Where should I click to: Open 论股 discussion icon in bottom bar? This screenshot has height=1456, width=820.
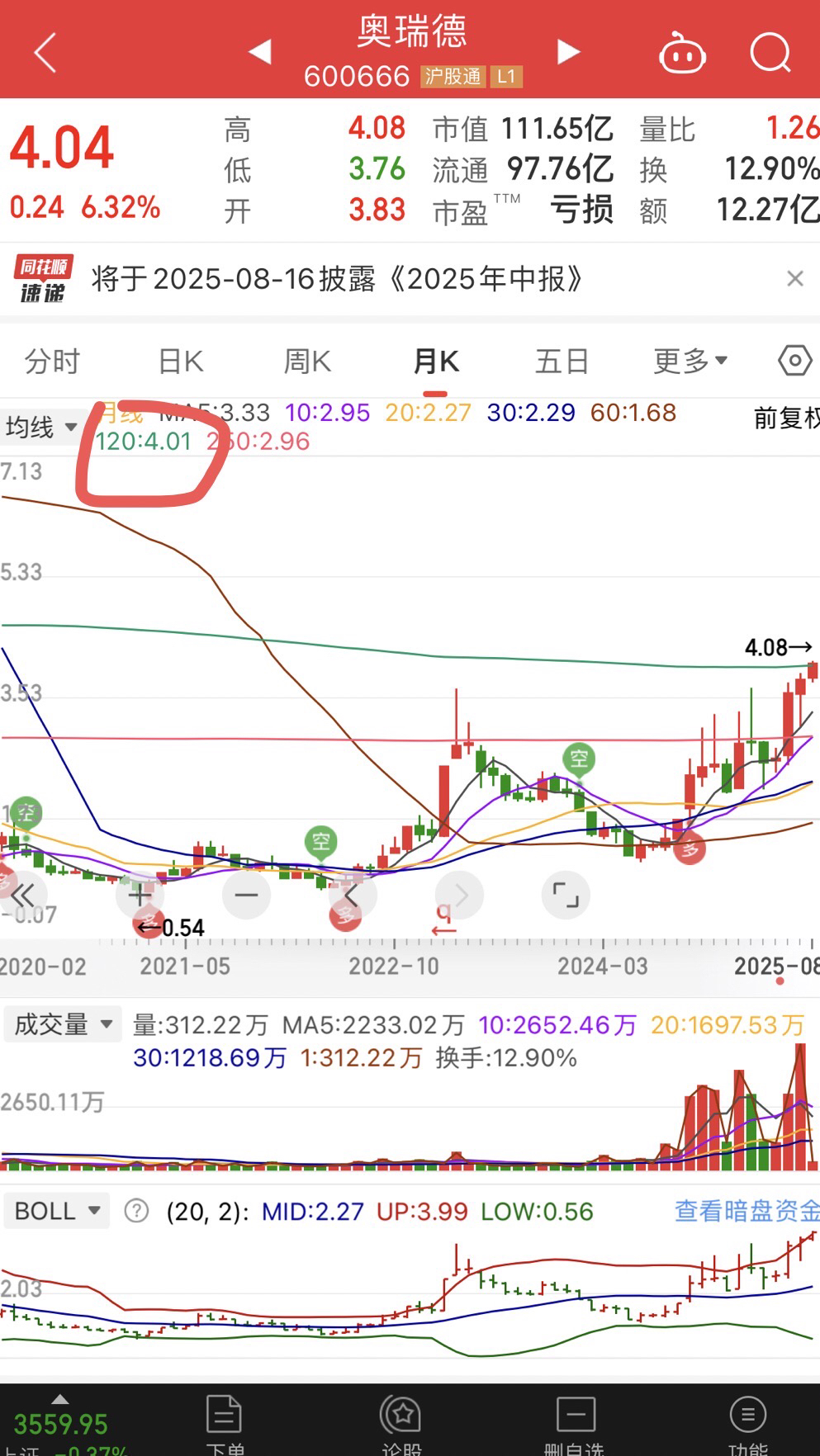tap(402, 1423)
